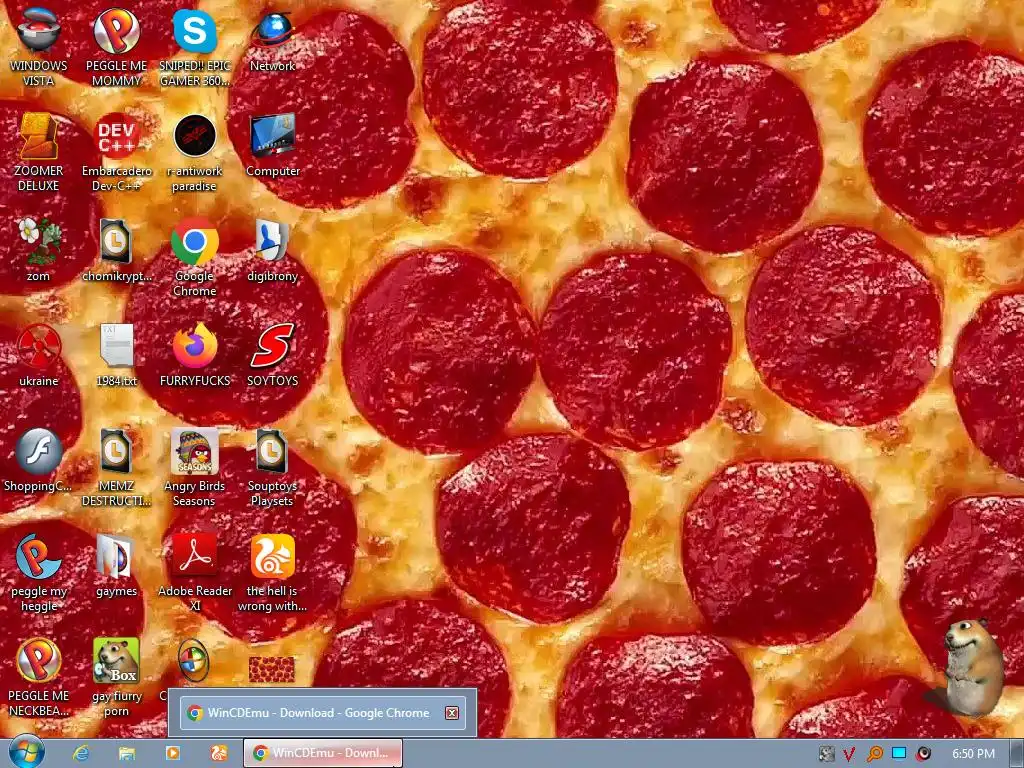Click the orange magnifier tray icon
The width and height of the screenshot is (1024, 768).
click(x=874, y=754)
